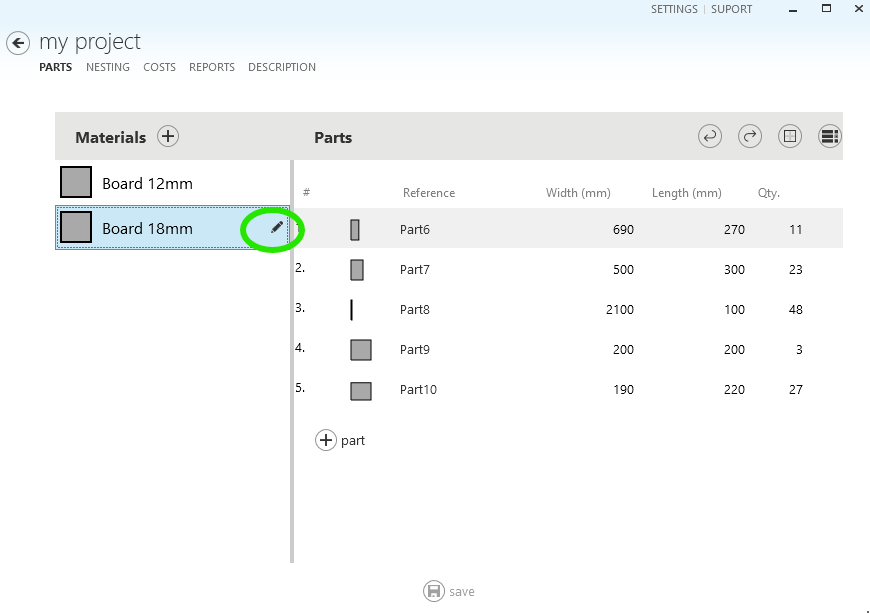Go to the REPORTS tab
This screenshot has width=870, height=613.
point(212,67)
